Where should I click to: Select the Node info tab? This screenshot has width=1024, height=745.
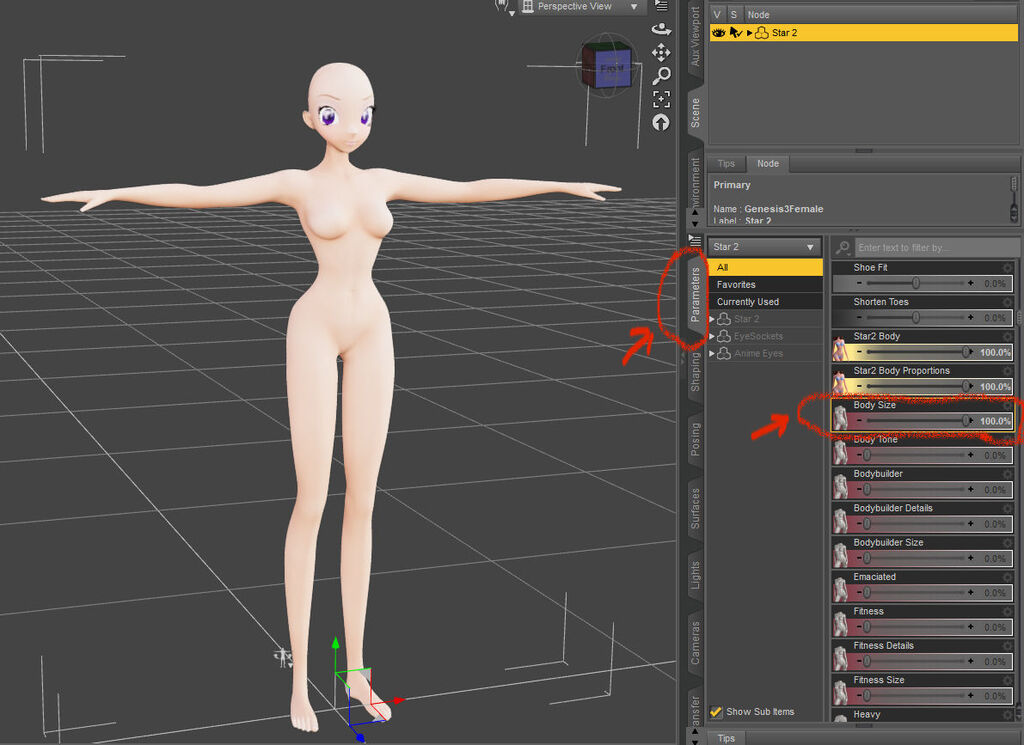click(768, 164)
